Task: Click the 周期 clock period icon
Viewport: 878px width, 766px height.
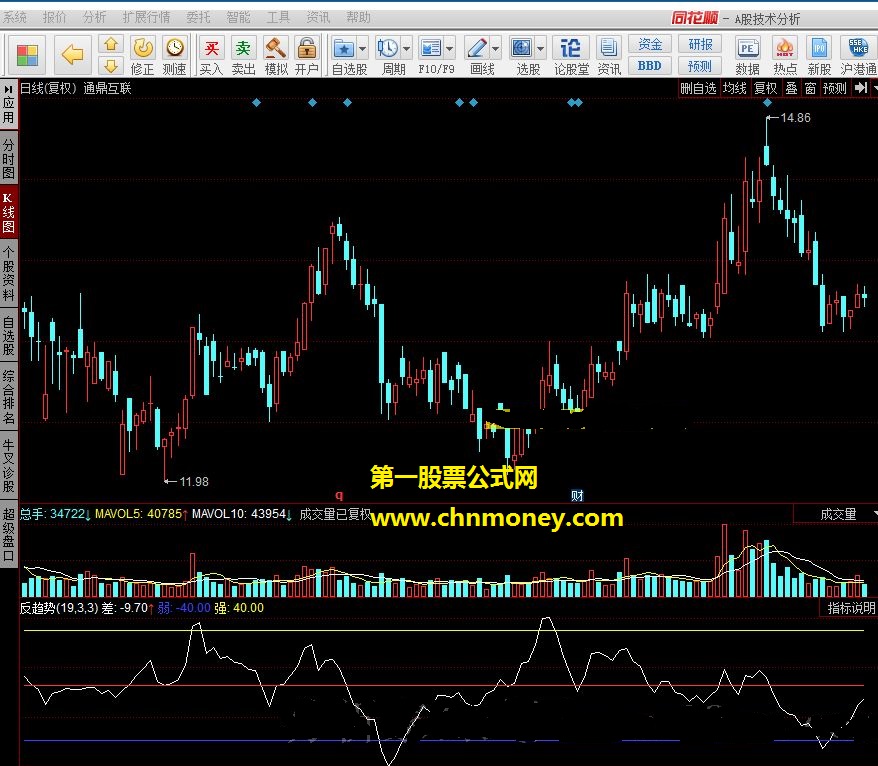Action: coord(387,49)
